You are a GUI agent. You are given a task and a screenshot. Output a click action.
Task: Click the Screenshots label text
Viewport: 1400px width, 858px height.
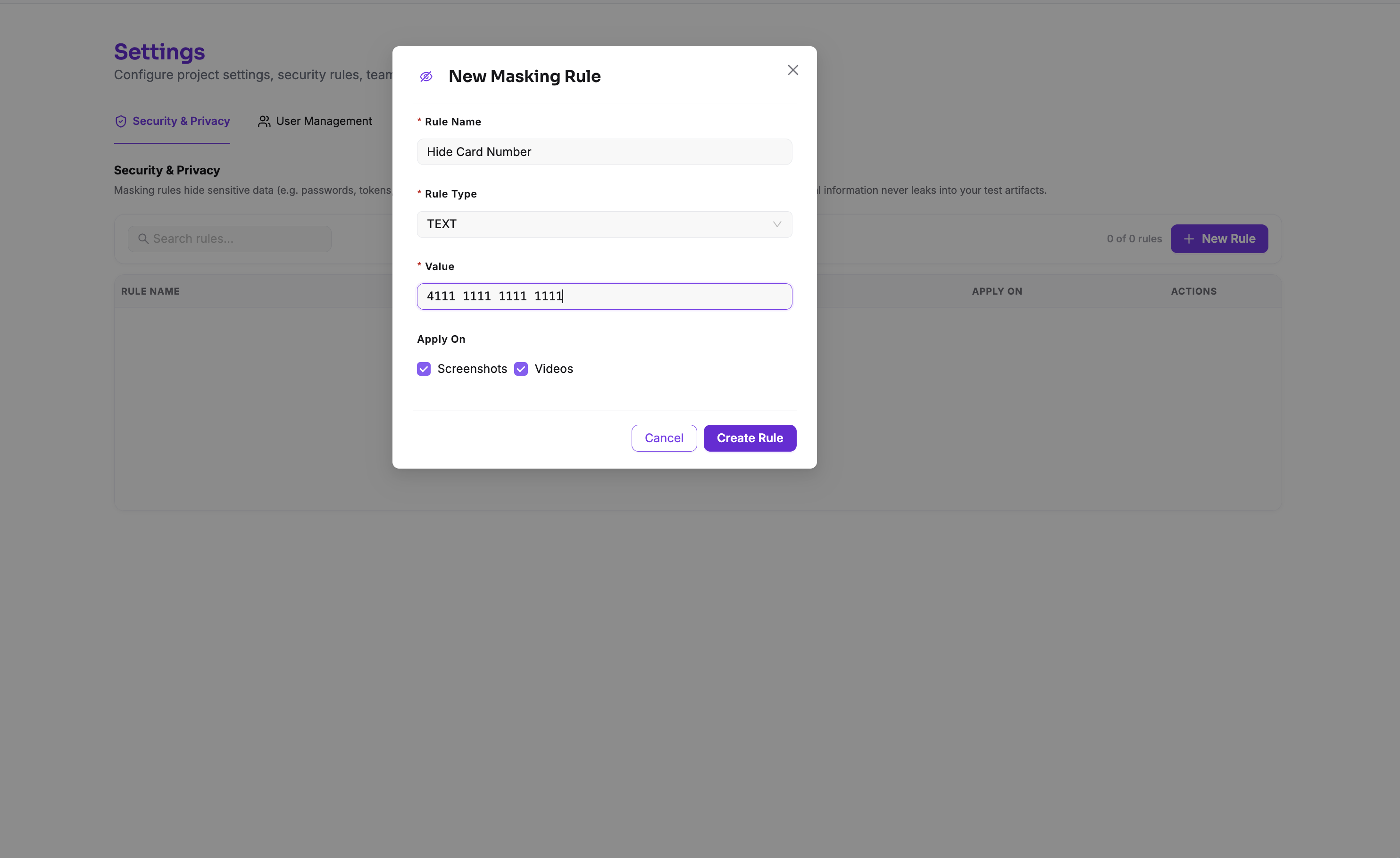(472, 369)
